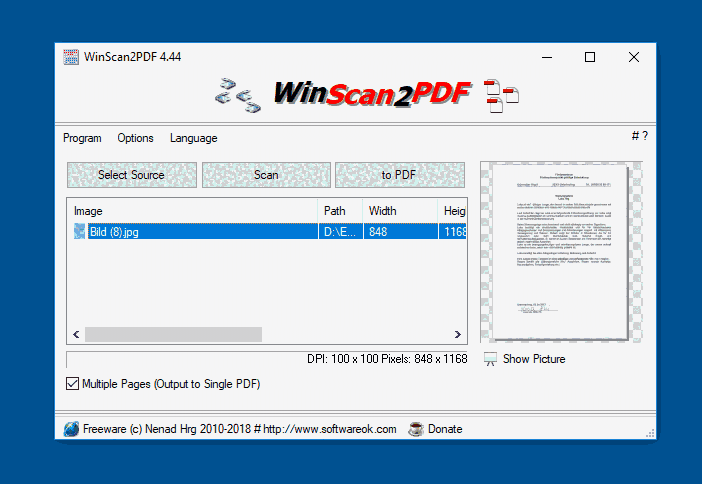
Task: Click the 1168 height cell
Action: [x=453, y=231]
